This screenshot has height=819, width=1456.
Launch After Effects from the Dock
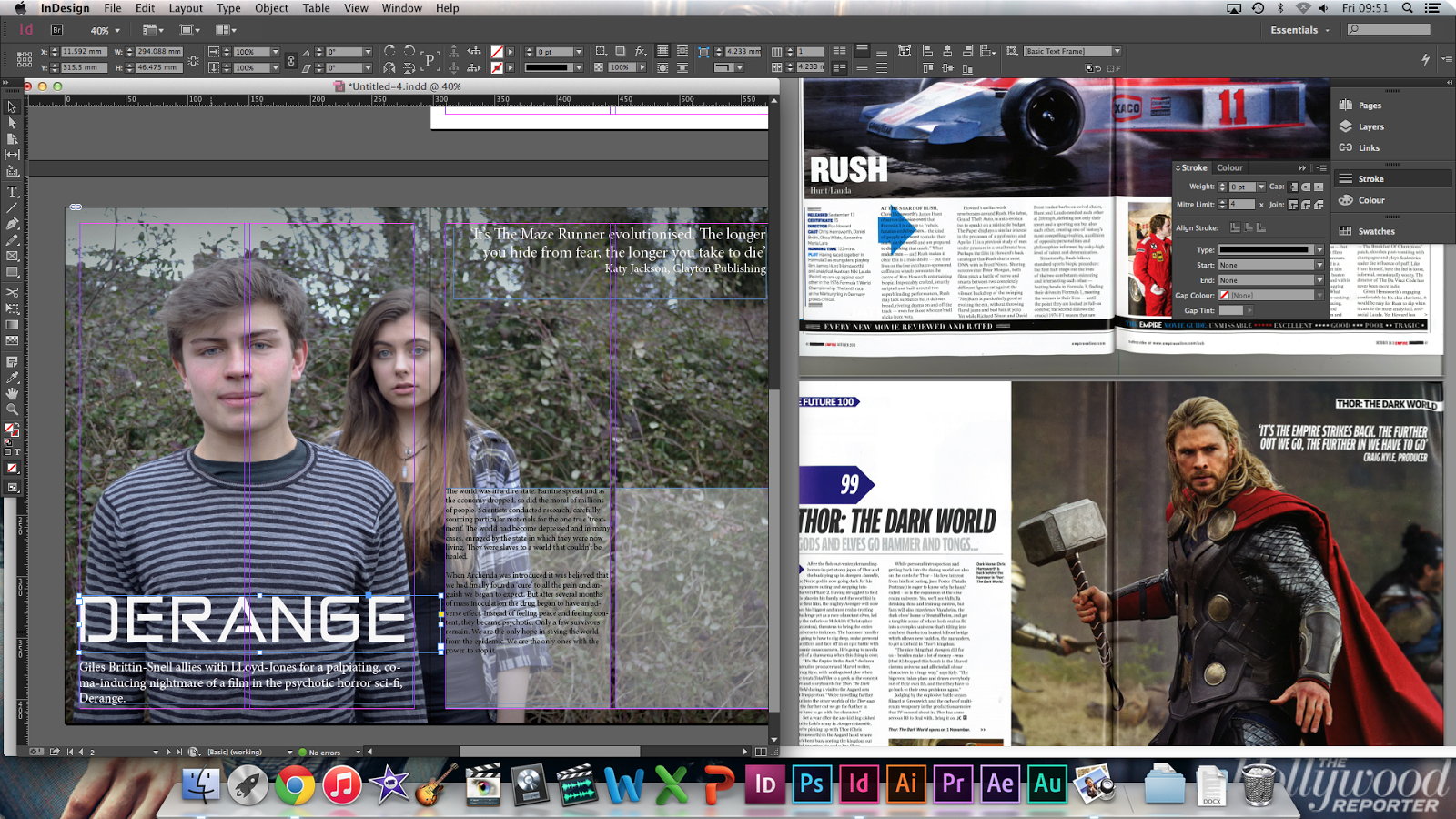[x=1000, y=784]
